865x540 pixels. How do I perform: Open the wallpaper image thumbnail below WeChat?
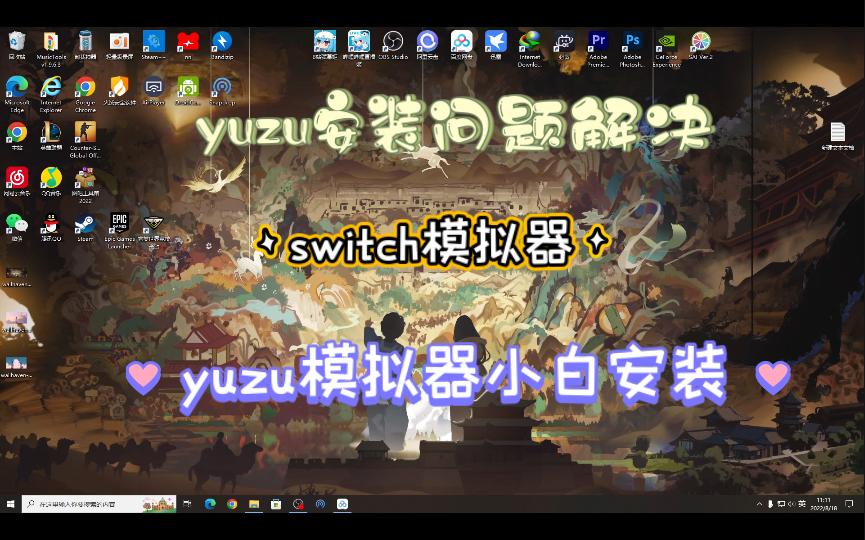[x=17, y=273]
